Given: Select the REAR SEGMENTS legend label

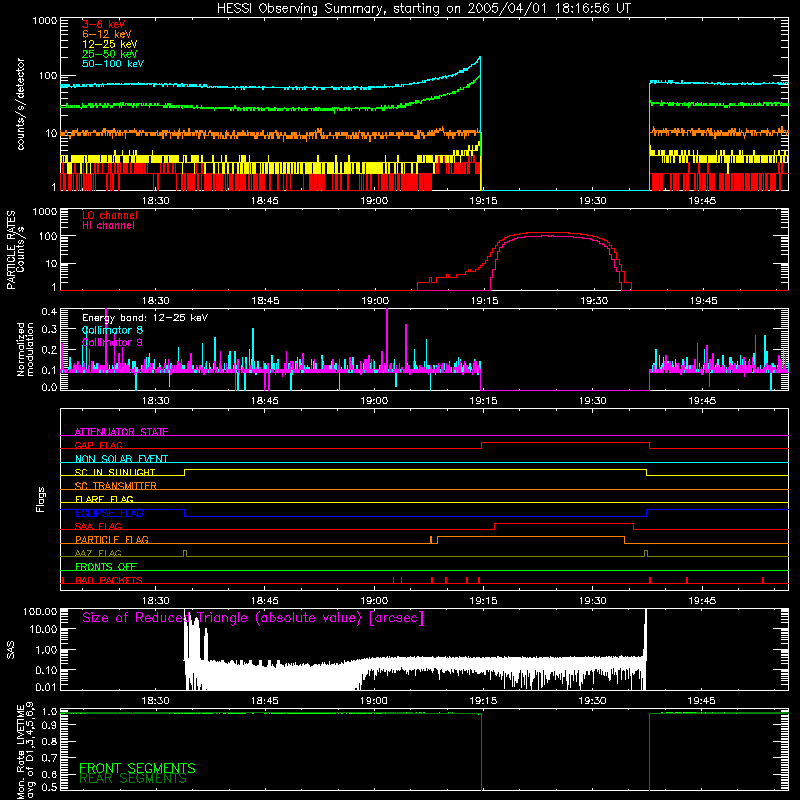Looking at the screenshot, I should [133, 779].
